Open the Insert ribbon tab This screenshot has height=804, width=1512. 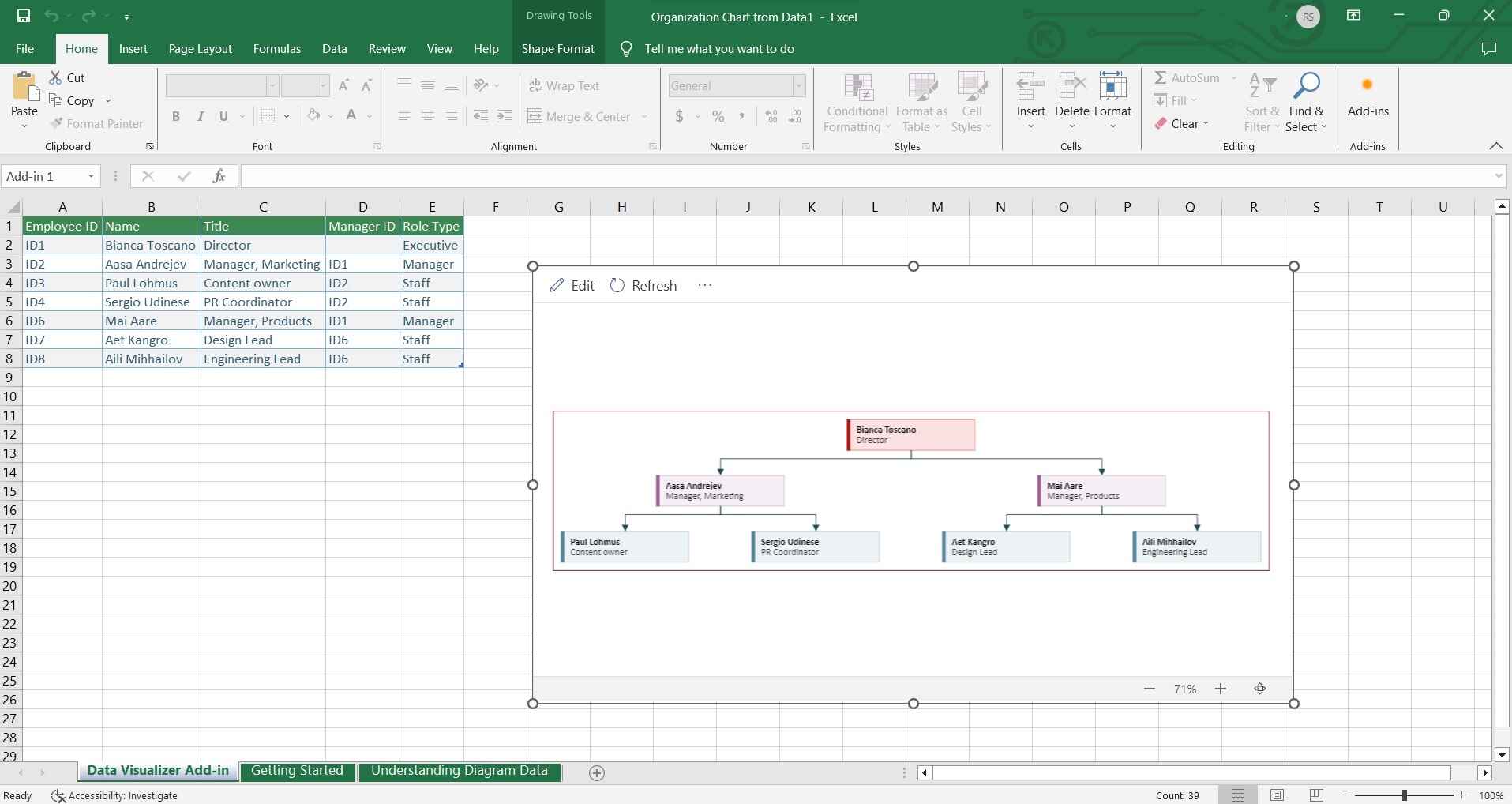pyautogui.click(x=133, y=49)
